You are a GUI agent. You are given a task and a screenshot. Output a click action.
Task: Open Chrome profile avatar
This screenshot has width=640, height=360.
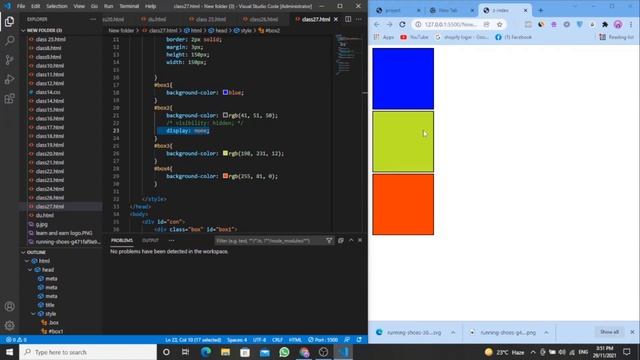click(x=618, y=24)
